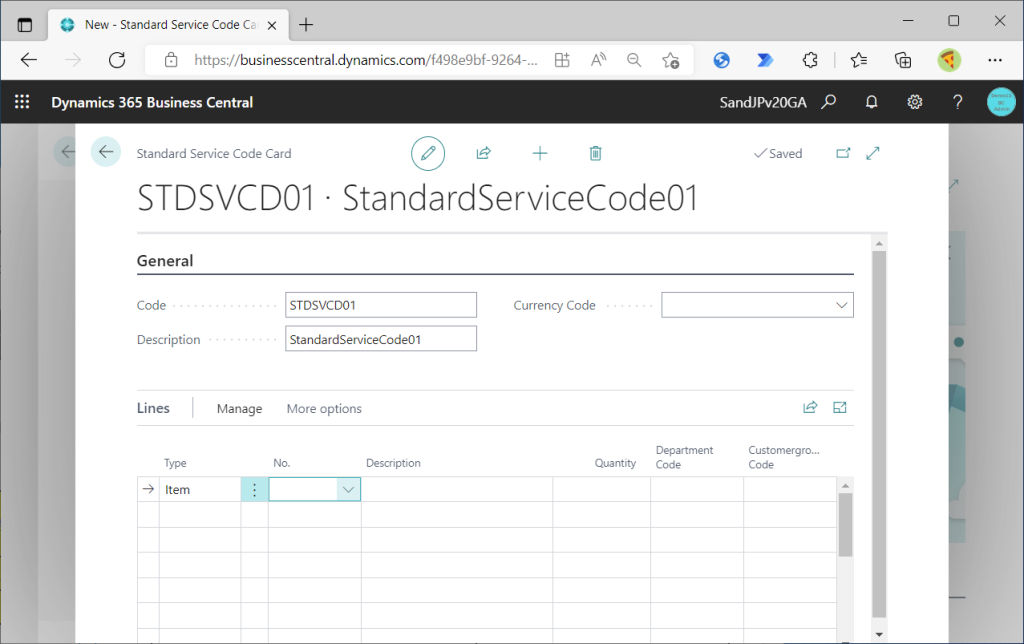Click the Dynamics 365 Business Central title
Screen dimensions: 1024x644
[152, 102]
